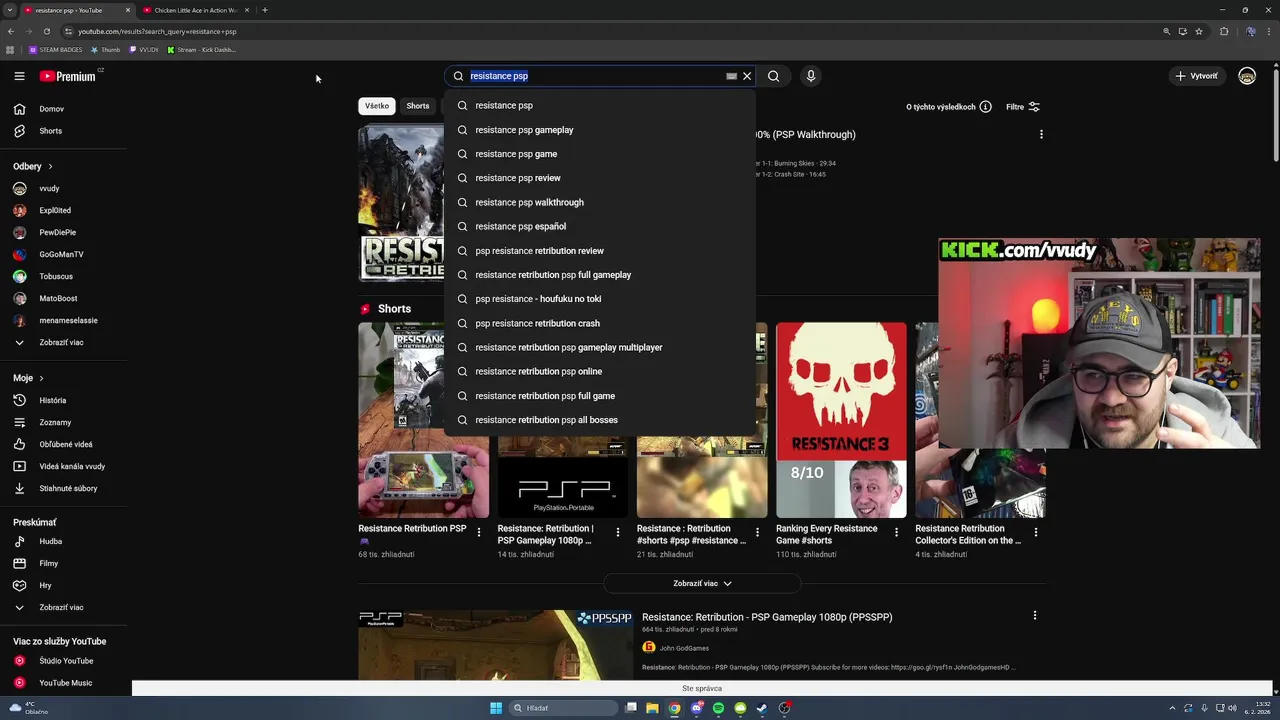Open Windows Start menu

pyautogui.click(x=496, y=708)
